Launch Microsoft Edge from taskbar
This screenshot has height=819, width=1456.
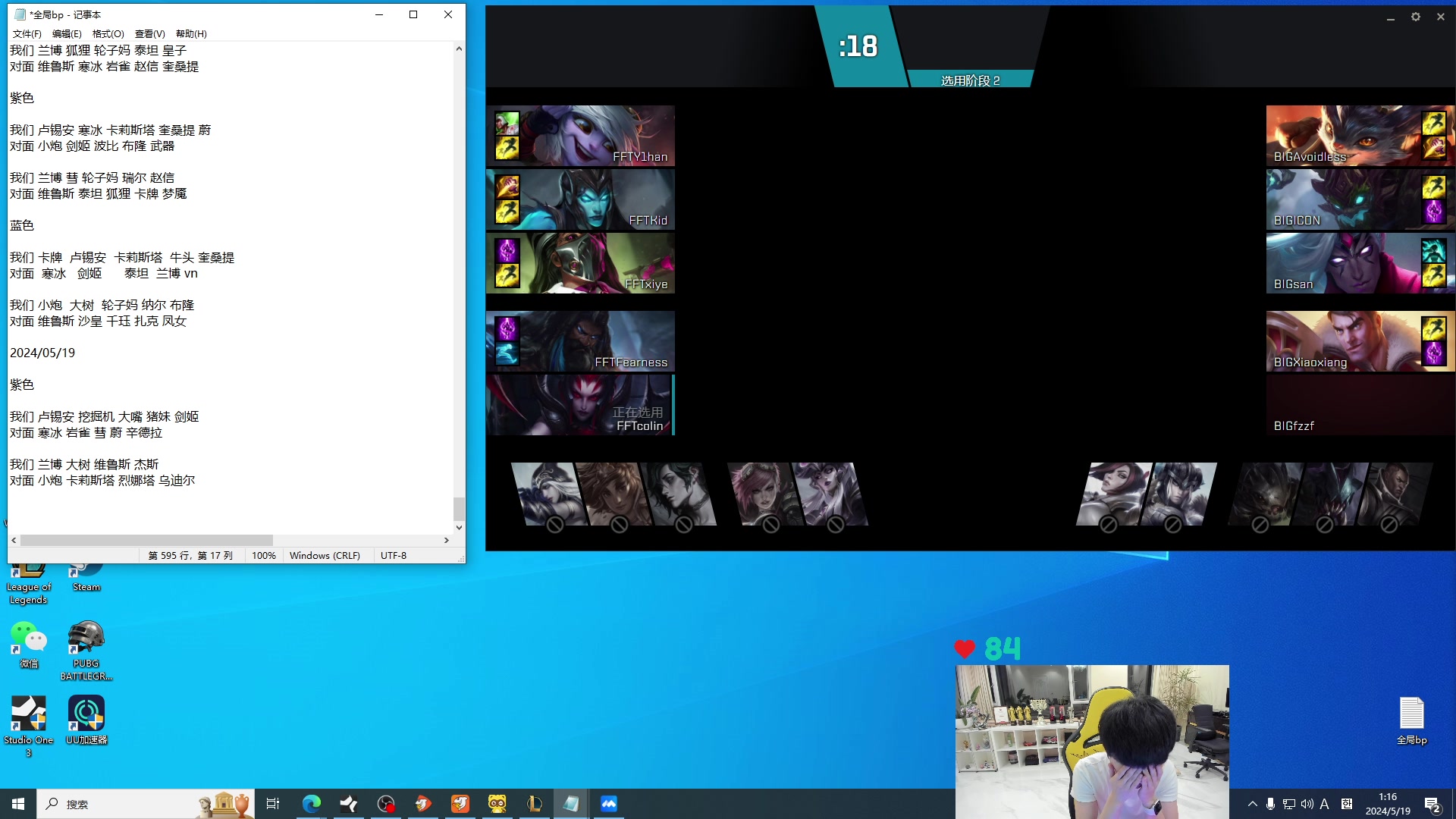311,804
